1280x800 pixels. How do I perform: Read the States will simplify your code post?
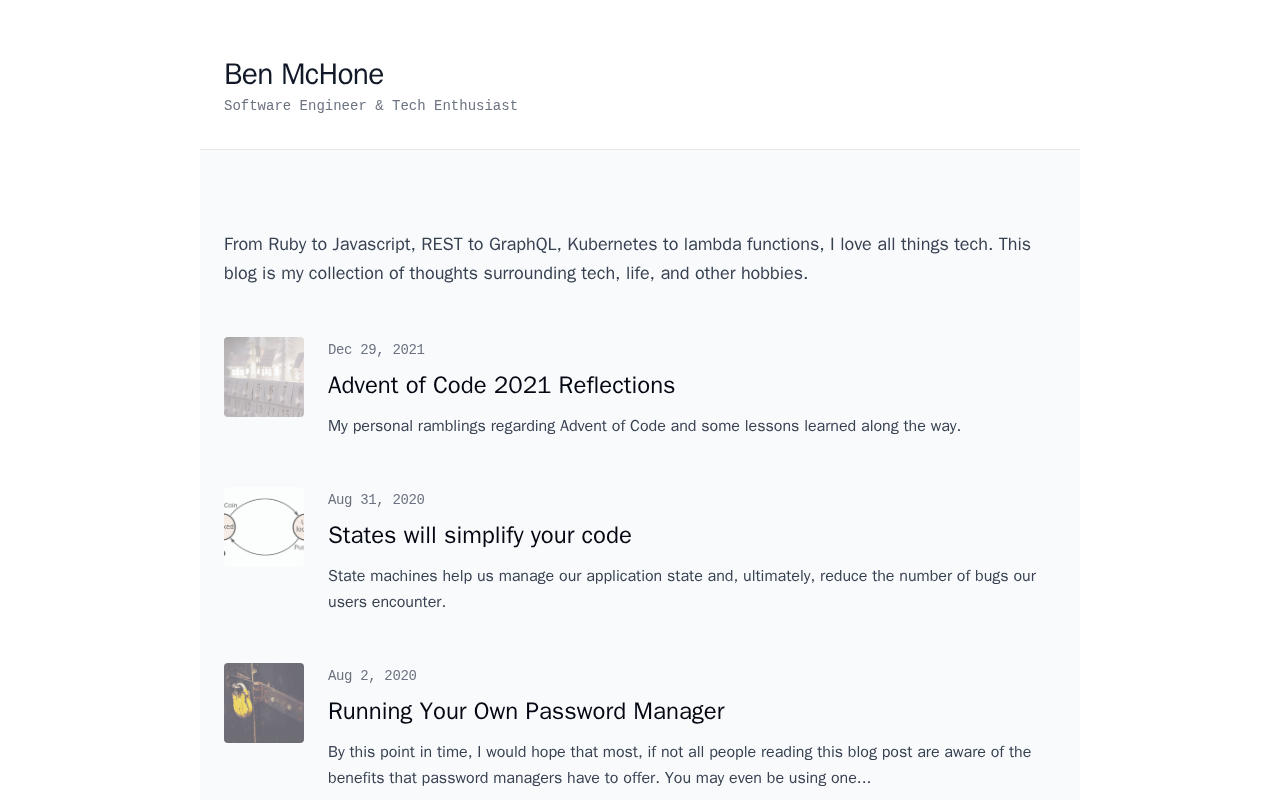coord(479,535)
